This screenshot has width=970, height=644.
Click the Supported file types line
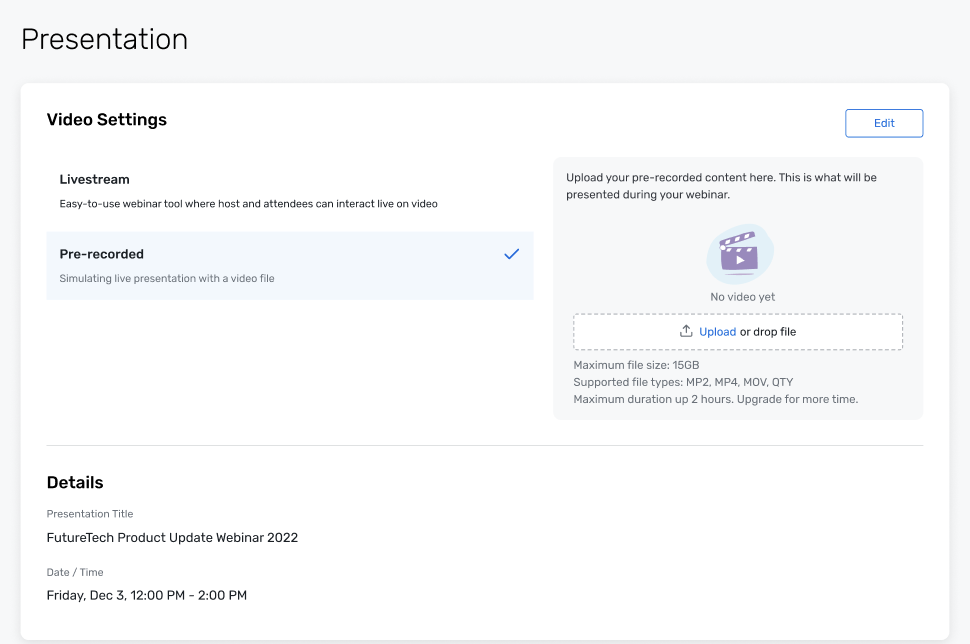(x=683, y=382)
